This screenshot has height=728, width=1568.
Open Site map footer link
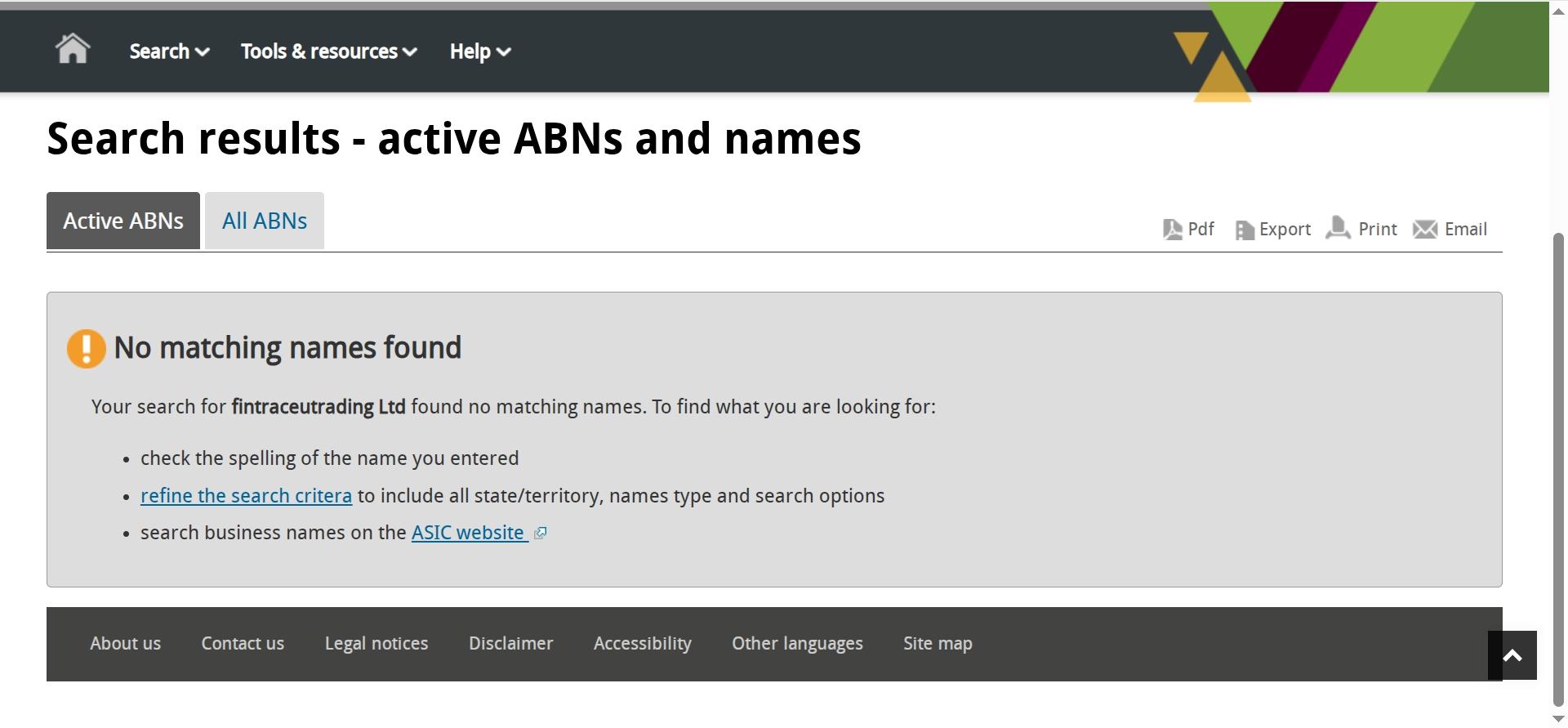[938, 644]
